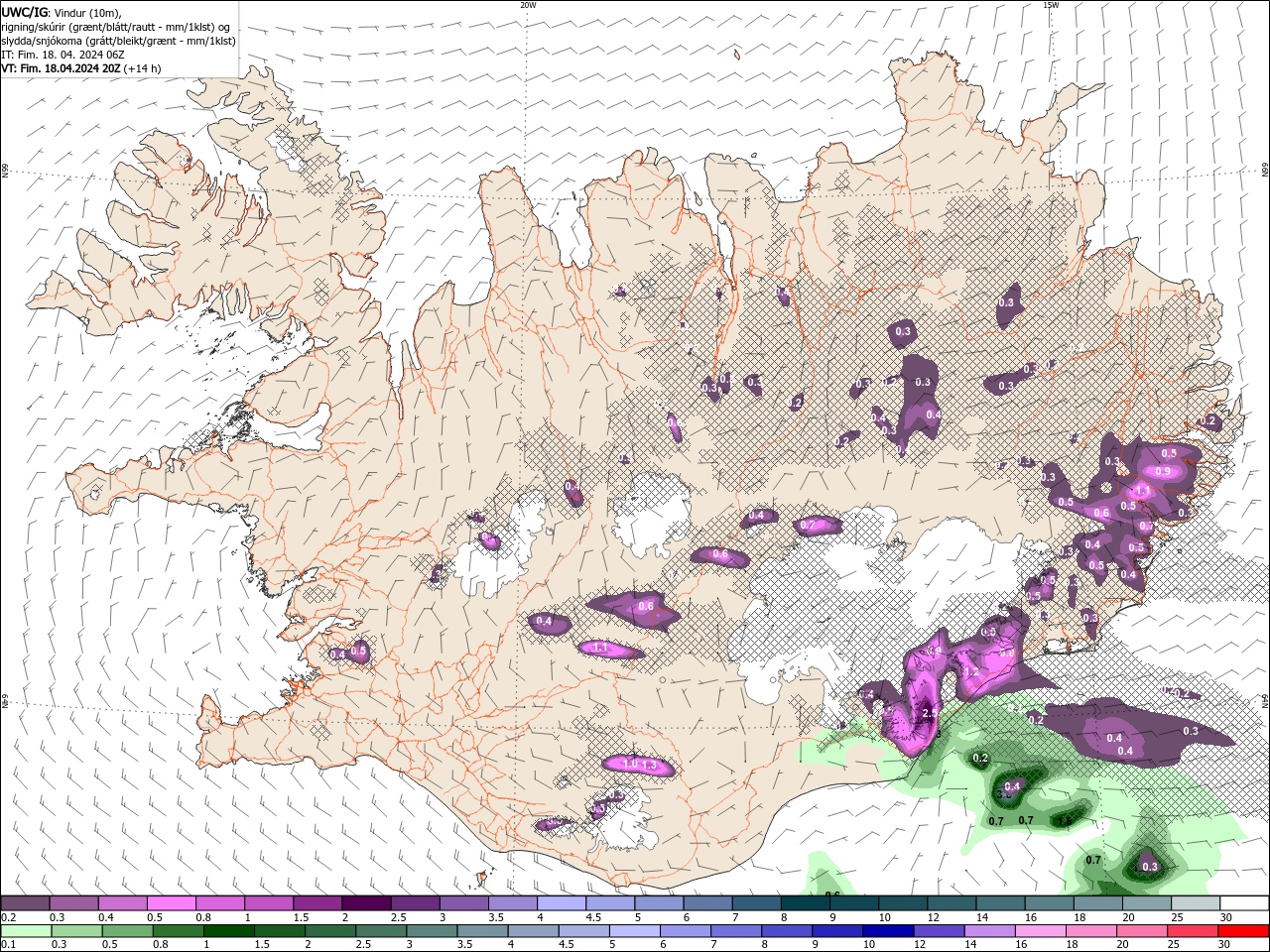Select bright red 30 swatch ending lower scale
The image size is (1270, 952).
tap(1244, 931)
